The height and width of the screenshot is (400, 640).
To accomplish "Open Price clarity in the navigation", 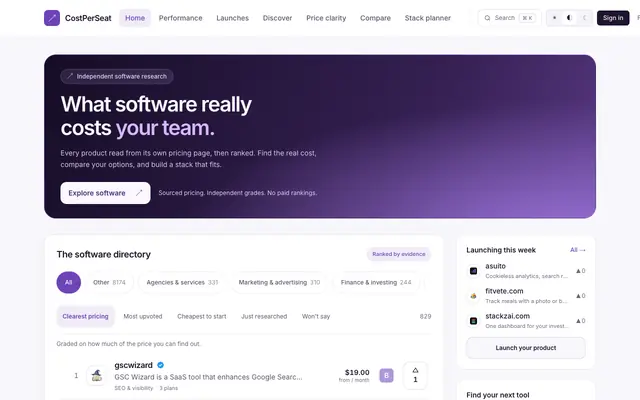I will (x=326, y=18).
